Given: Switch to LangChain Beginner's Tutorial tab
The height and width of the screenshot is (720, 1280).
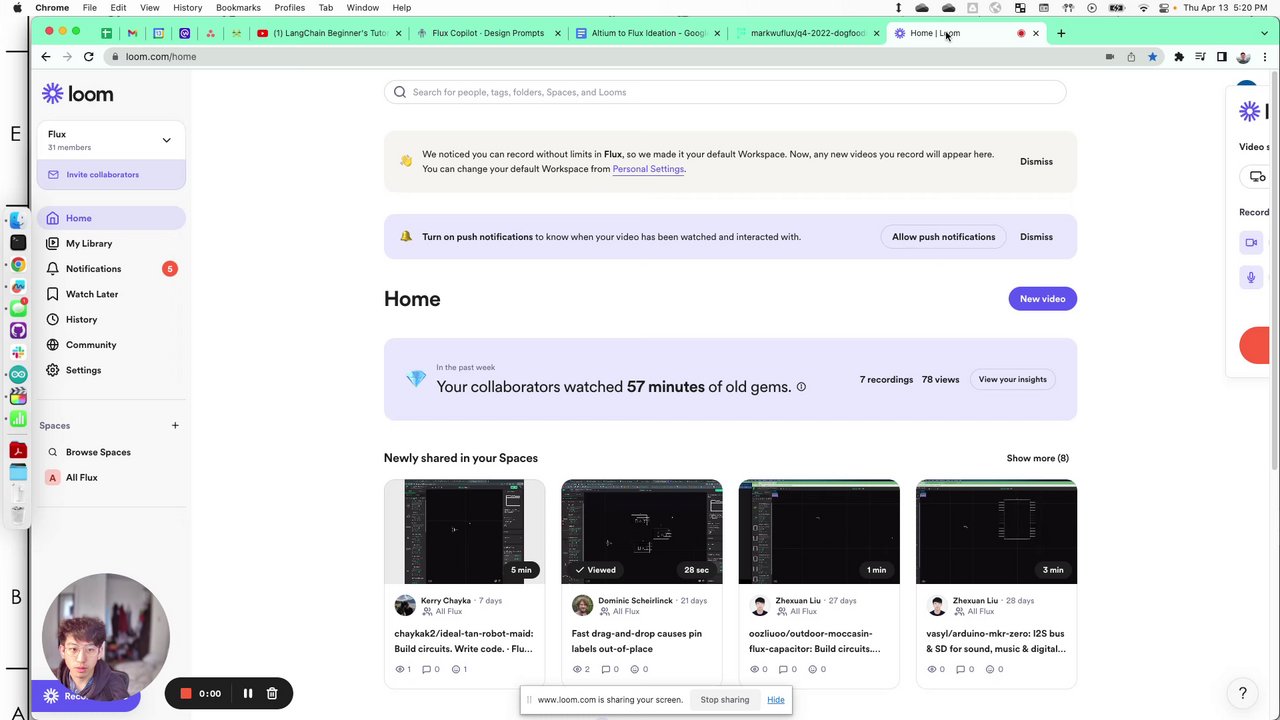Looking at the screenshot, I should [x=330, y=33].
